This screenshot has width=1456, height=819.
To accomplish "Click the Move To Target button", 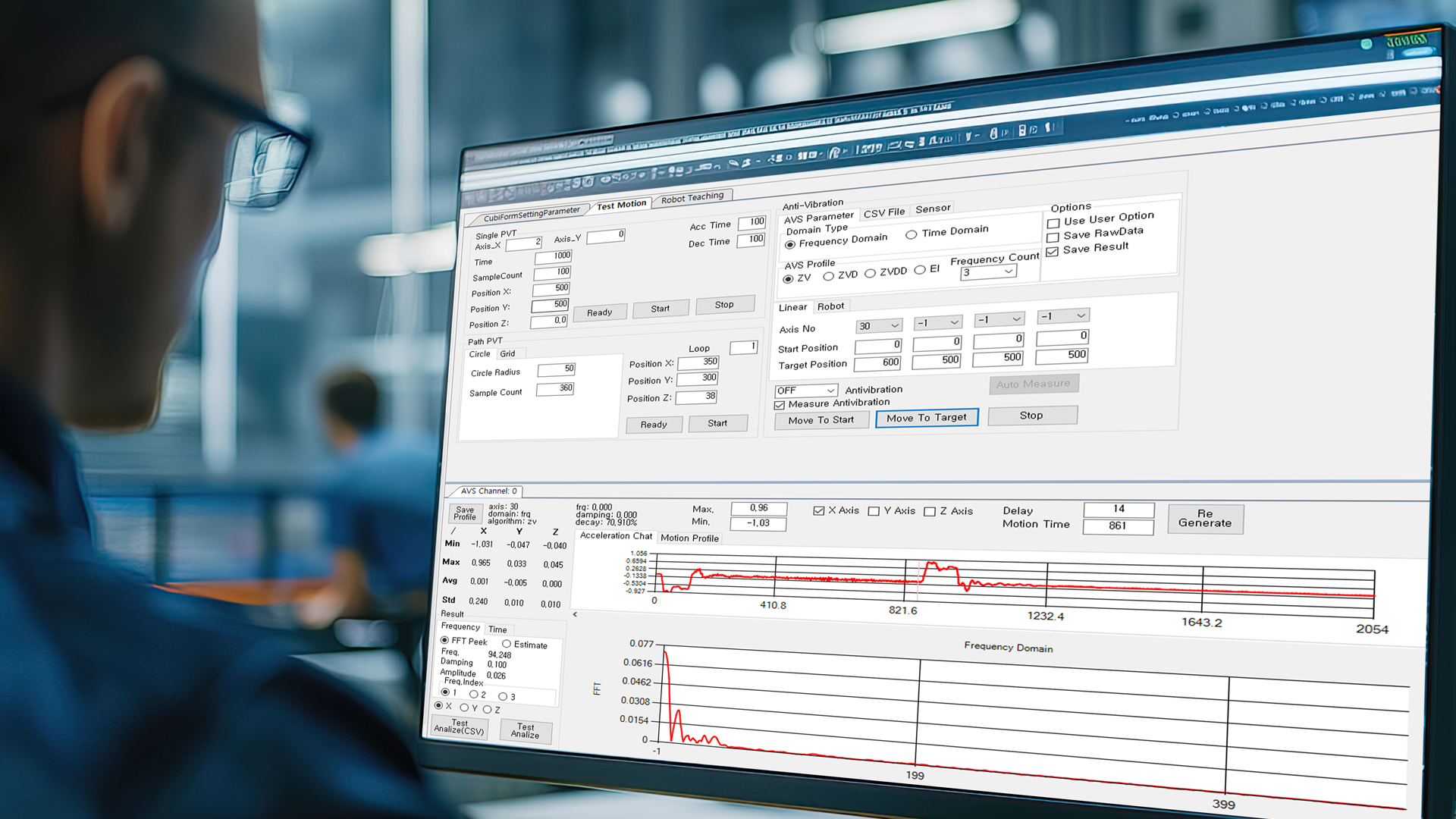I will point(927,418).
